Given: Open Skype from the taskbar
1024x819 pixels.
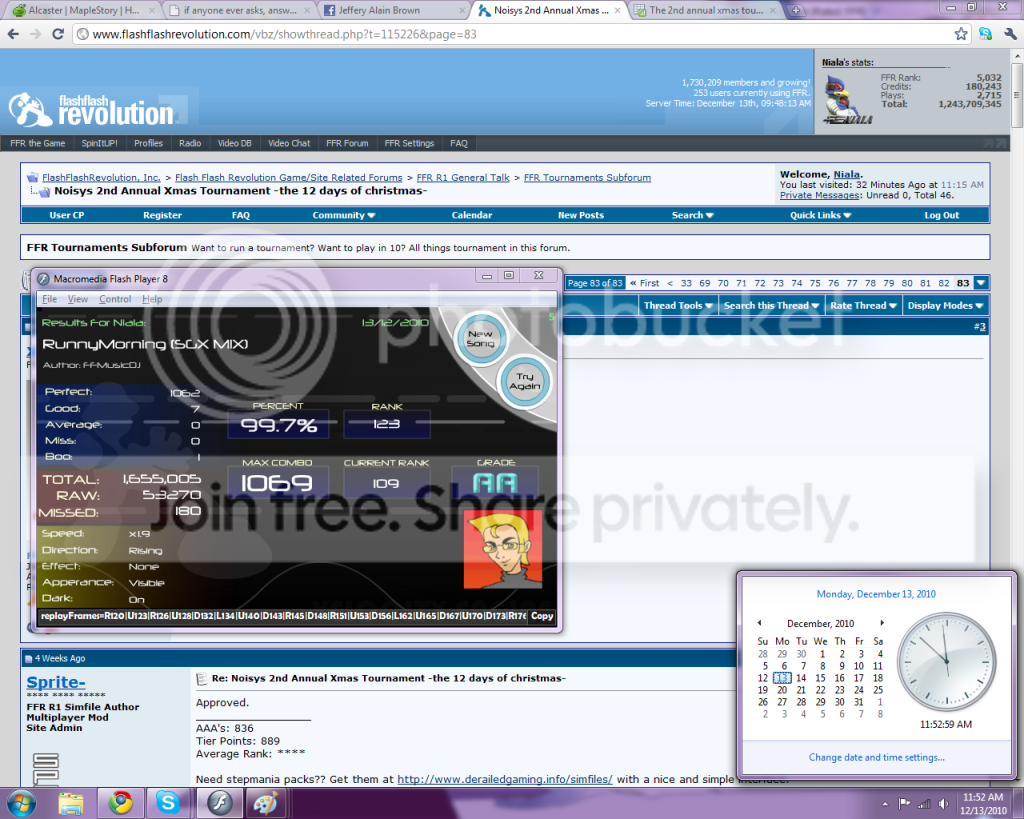Looking at the screenshot, I should click(167, 802).
